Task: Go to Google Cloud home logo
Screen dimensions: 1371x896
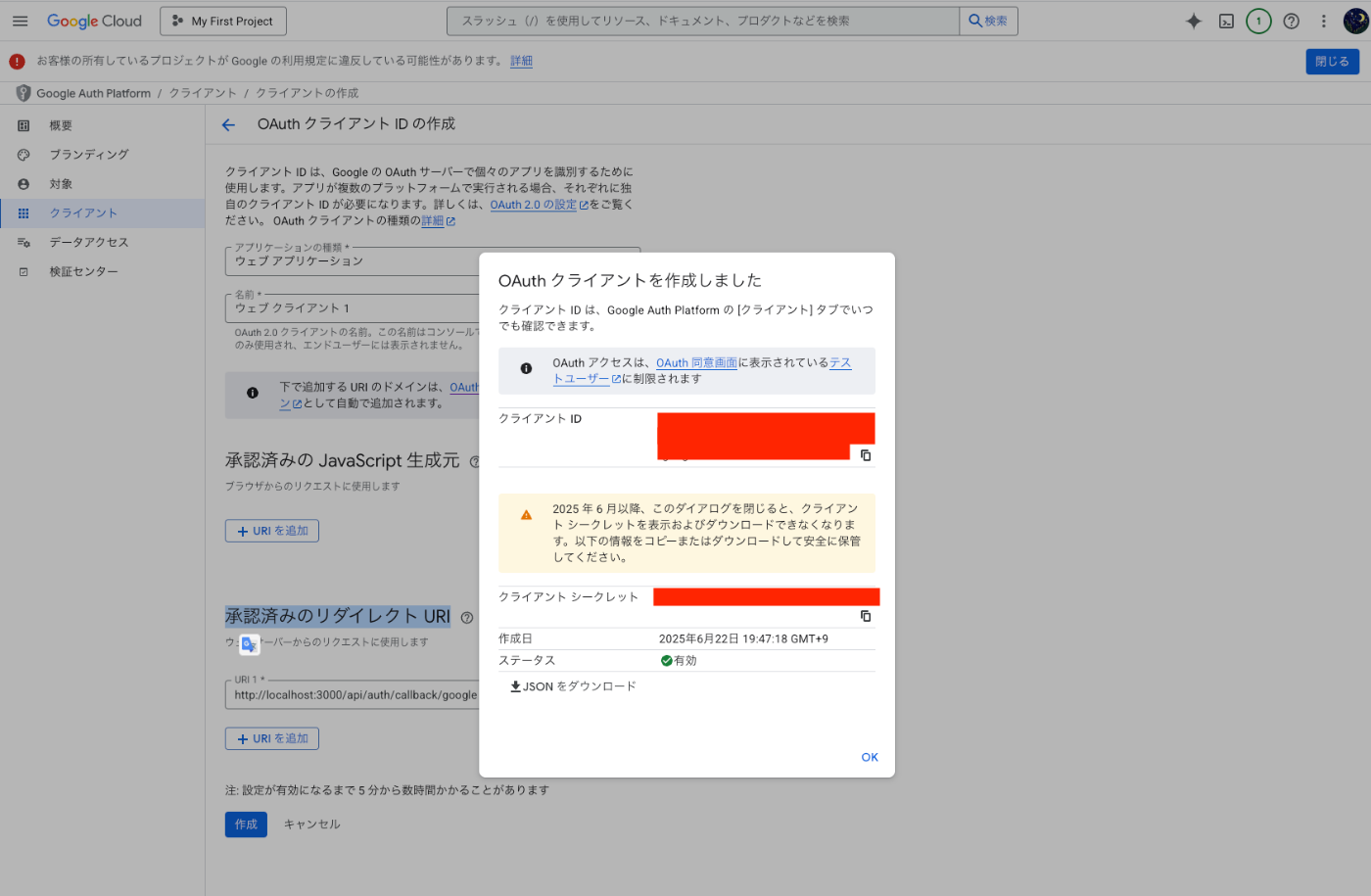Action: tap(94, 21)
